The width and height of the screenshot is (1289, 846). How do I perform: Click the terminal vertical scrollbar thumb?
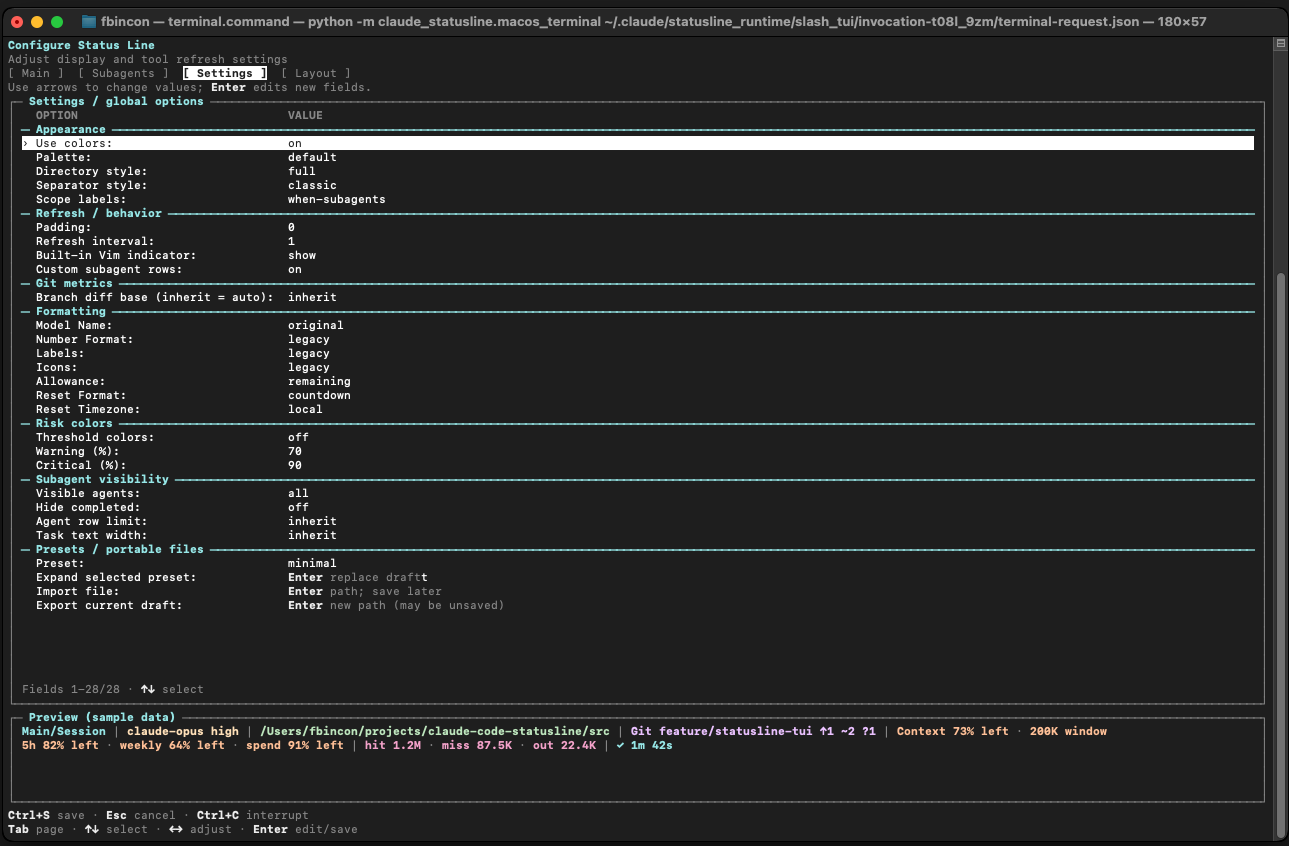(1281, 553)
